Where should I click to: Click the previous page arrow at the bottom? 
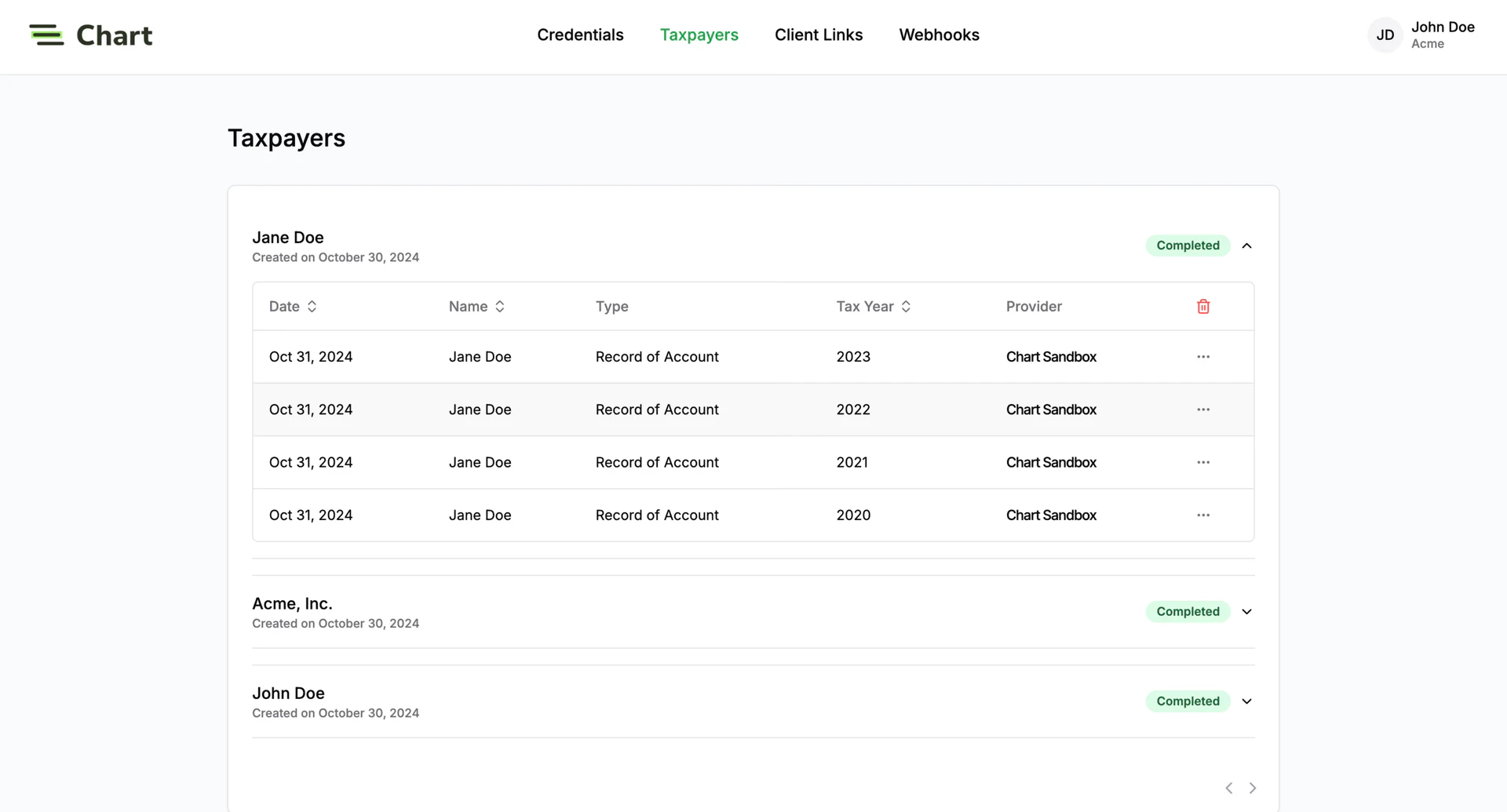(x=1228, y=788)
